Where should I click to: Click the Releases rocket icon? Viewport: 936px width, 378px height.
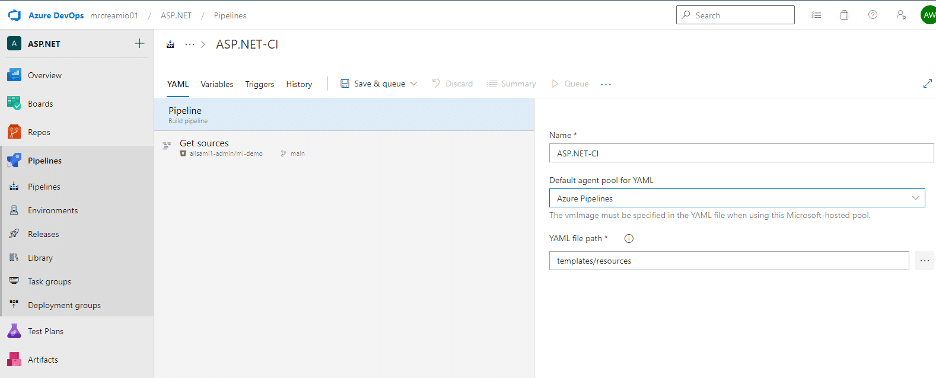tap(14, 234)
